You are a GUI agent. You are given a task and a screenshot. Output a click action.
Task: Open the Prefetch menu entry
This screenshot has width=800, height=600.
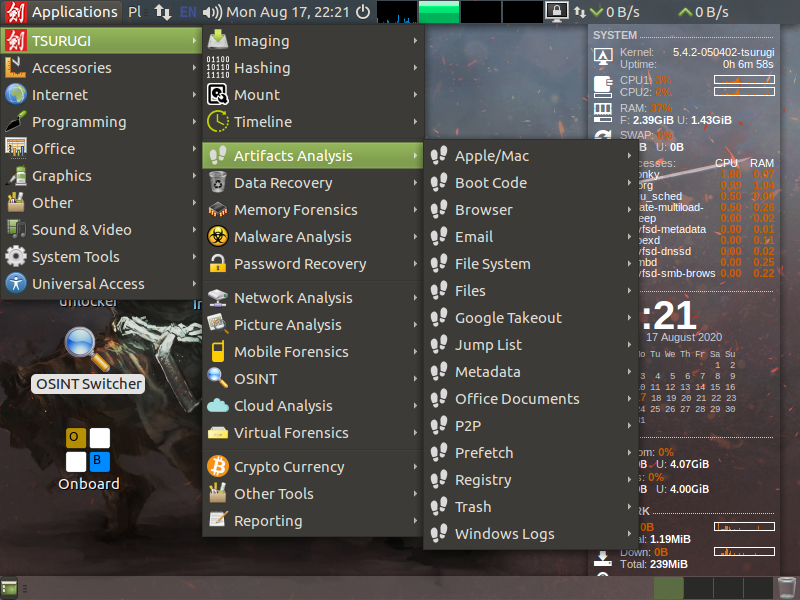[x=531, y=453]
